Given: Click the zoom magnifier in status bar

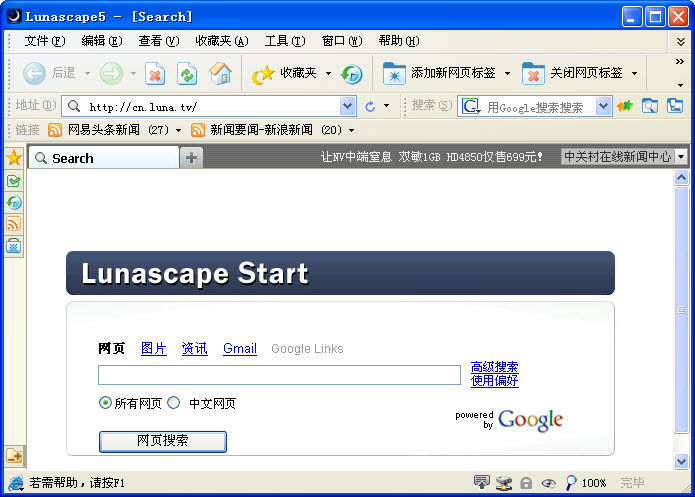Looking at the screenshot, I should [571, 482].
